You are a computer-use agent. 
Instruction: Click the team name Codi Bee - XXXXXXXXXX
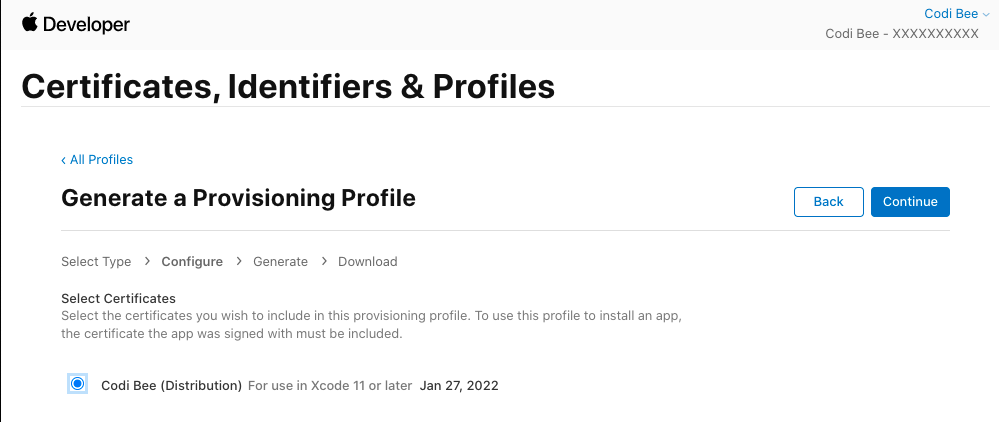click(901, 34)
